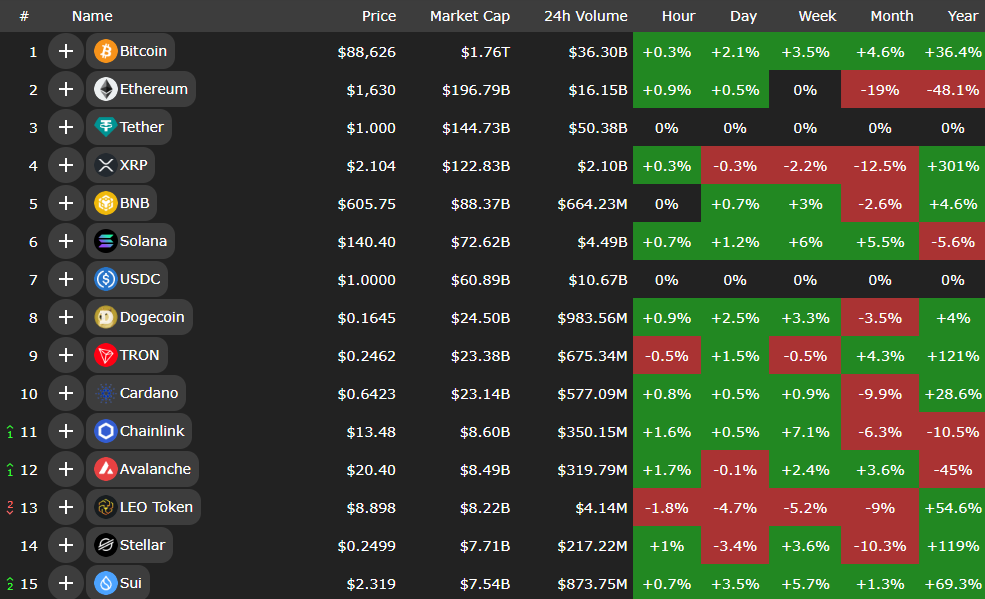
Task: Open the Stellar coin link
Action: point(144,545)
